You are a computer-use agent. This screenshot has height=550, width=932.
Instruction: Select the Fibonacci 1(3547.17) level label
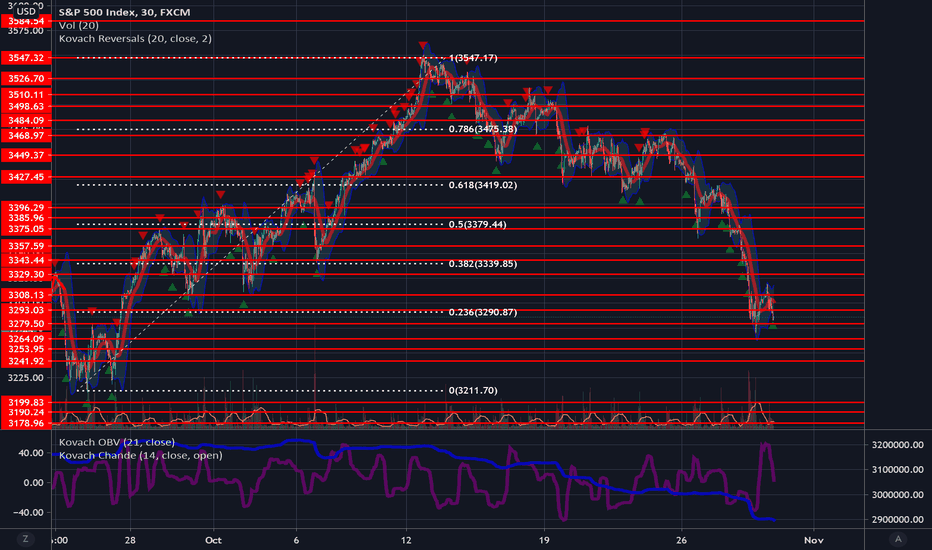click(473, 58)
